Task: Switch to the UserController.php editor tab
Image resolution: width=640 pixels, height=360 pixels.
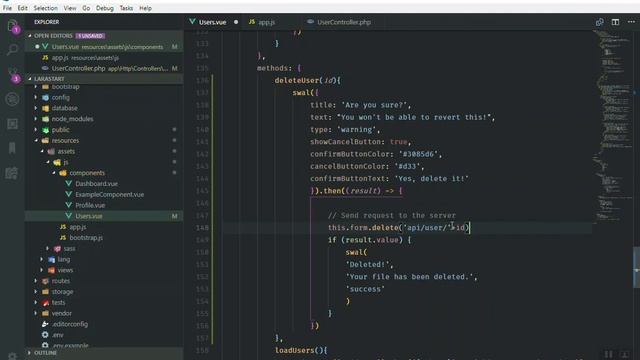Action: (344, 22)
